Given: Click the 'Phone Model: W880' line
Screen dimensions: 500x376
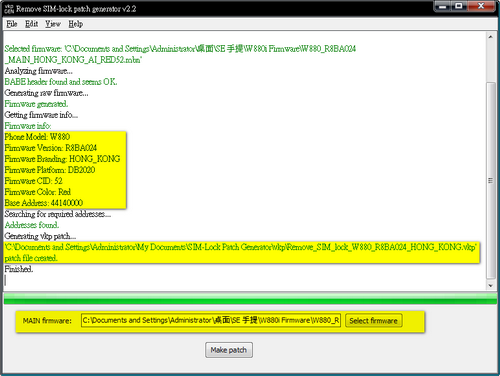Looking at the screenshot, I should 37,137.
